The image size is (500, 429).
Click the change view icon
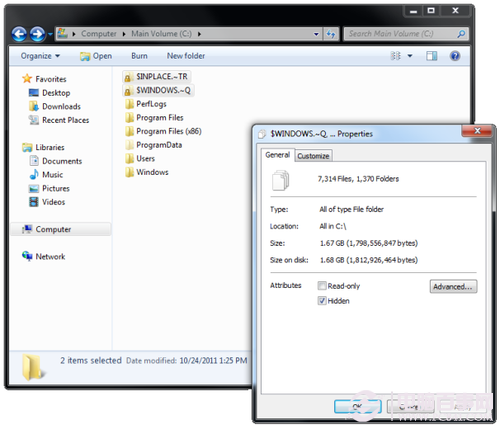(x=396, y=56)
